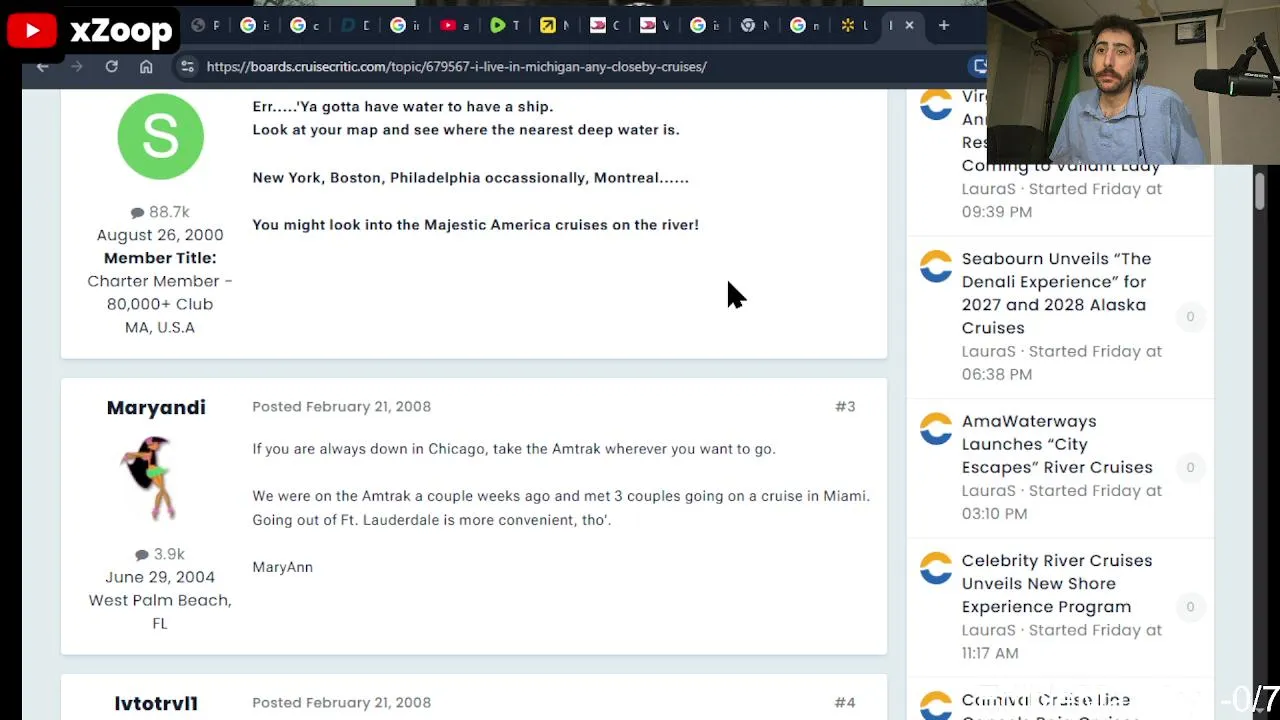Open the browser home page button
The image size is (1280, 720).
(x=146, y=66)
